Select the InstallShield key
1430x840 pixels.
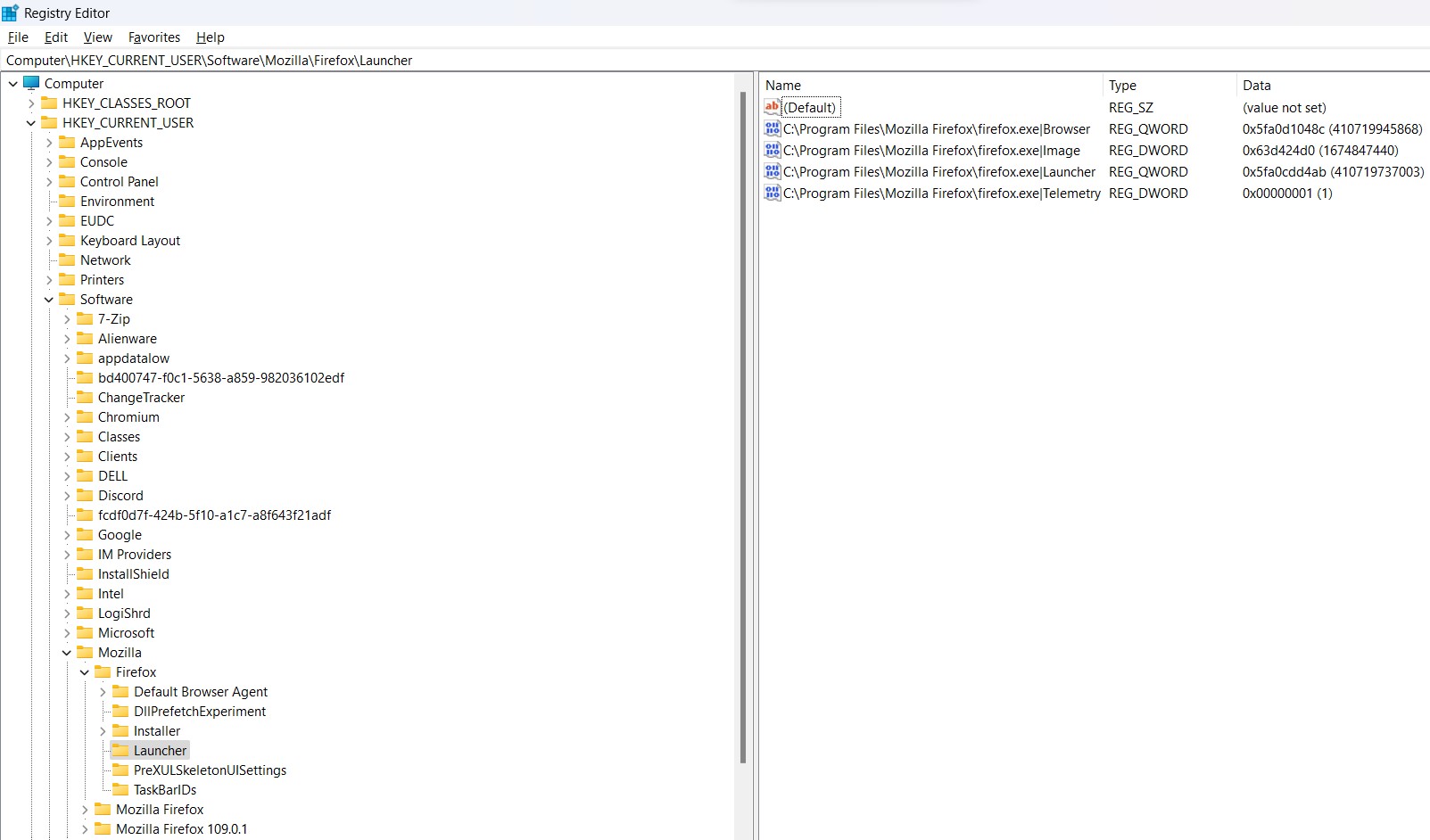(x=133, y=574)
